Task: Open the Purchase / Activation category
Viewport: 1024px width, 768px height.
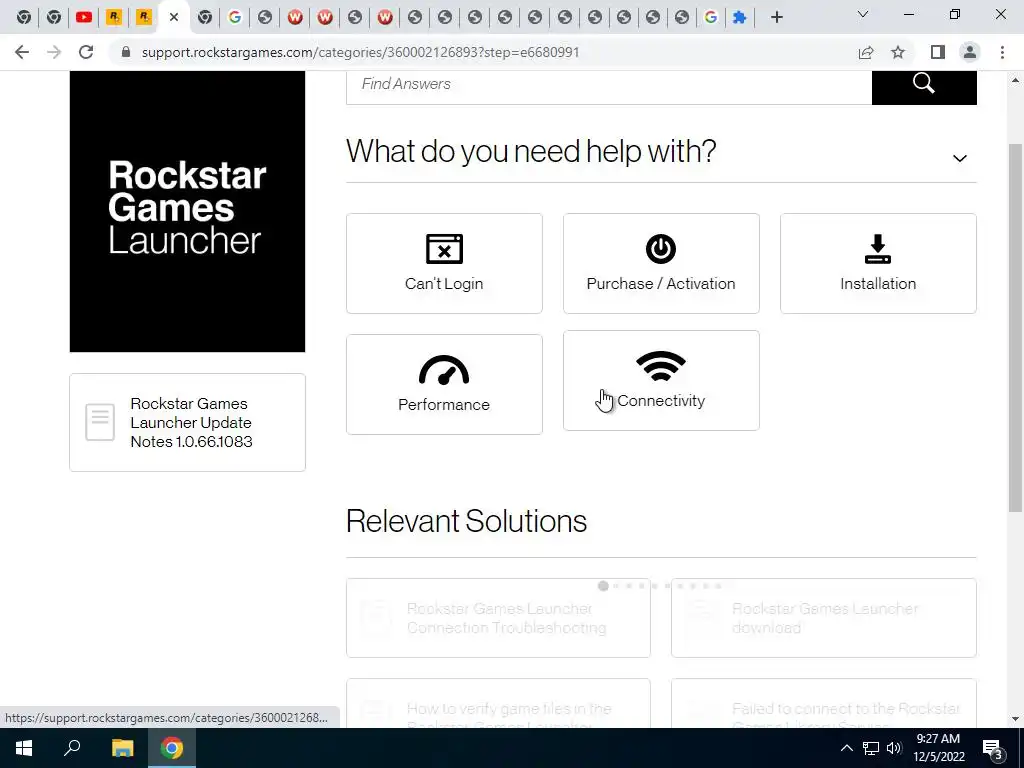Action: point(661,263)
